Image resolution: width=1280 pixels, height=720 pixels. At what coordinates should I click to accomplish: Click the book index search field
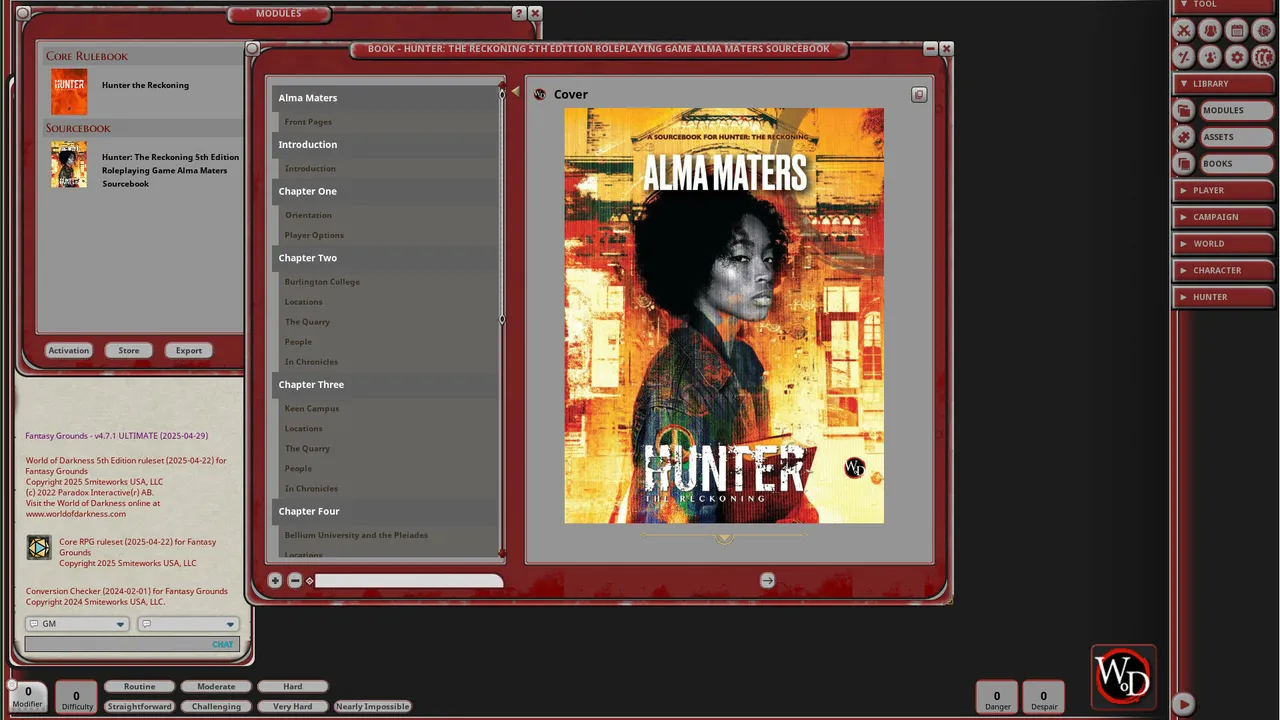(409, 580)
